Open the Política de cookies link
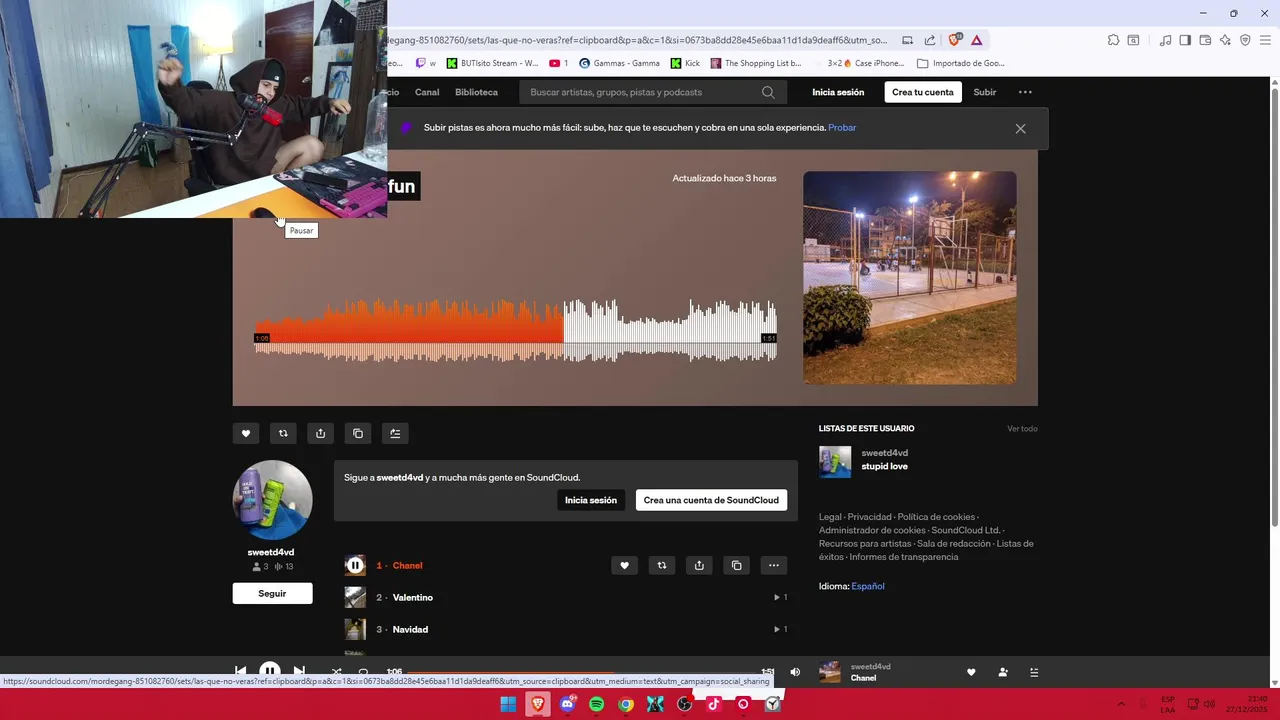Viewport: 1280px width, 720px height. click(936, 517)
